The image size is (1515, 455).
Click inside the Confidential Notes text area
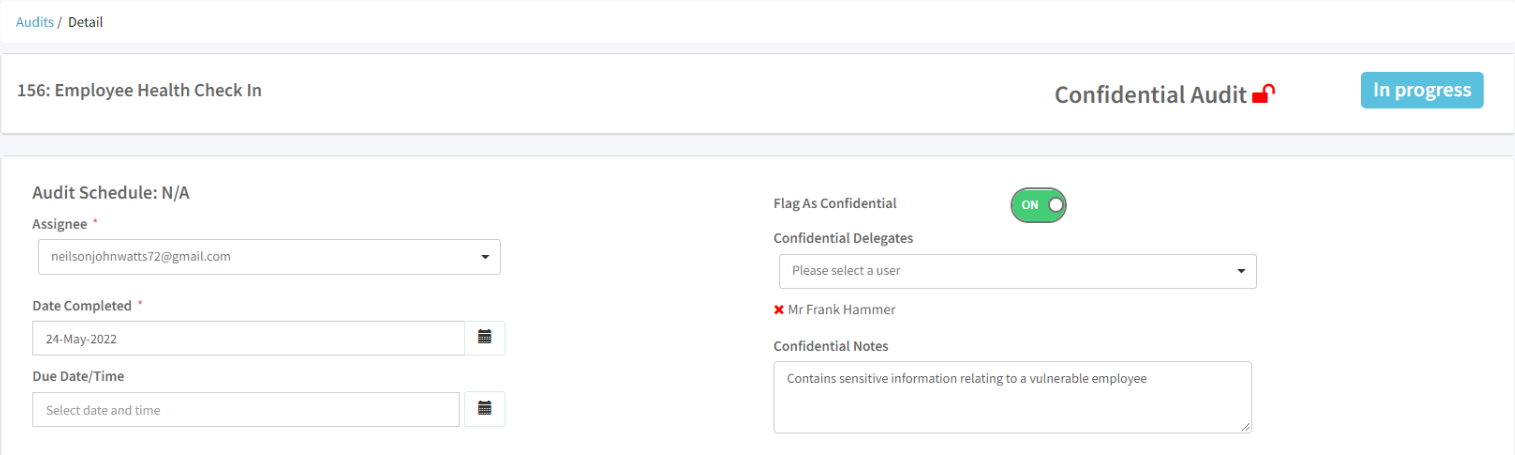click(x=1012, y=398)
